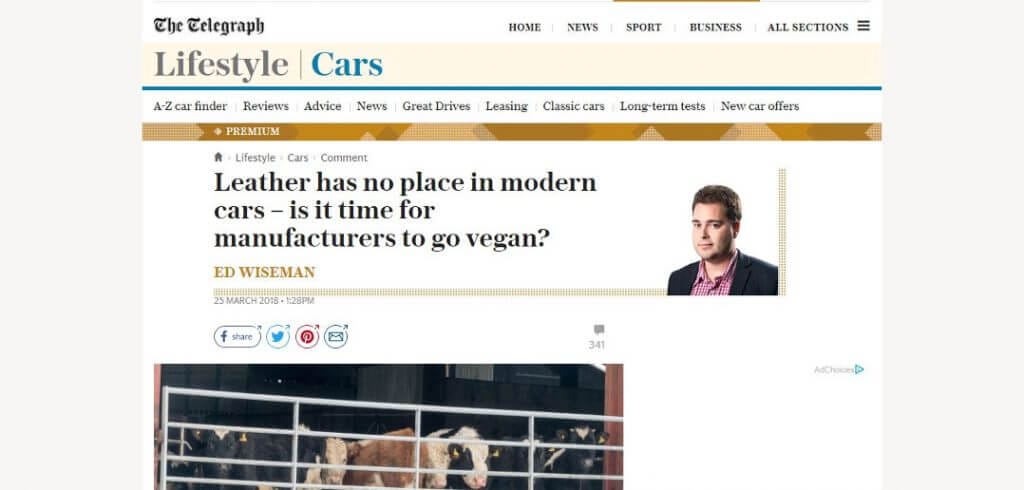Go home via breadcrumb house icon
Viewport: 1024px width, 490px height.
pyautogui.click(x=218, y=157)
